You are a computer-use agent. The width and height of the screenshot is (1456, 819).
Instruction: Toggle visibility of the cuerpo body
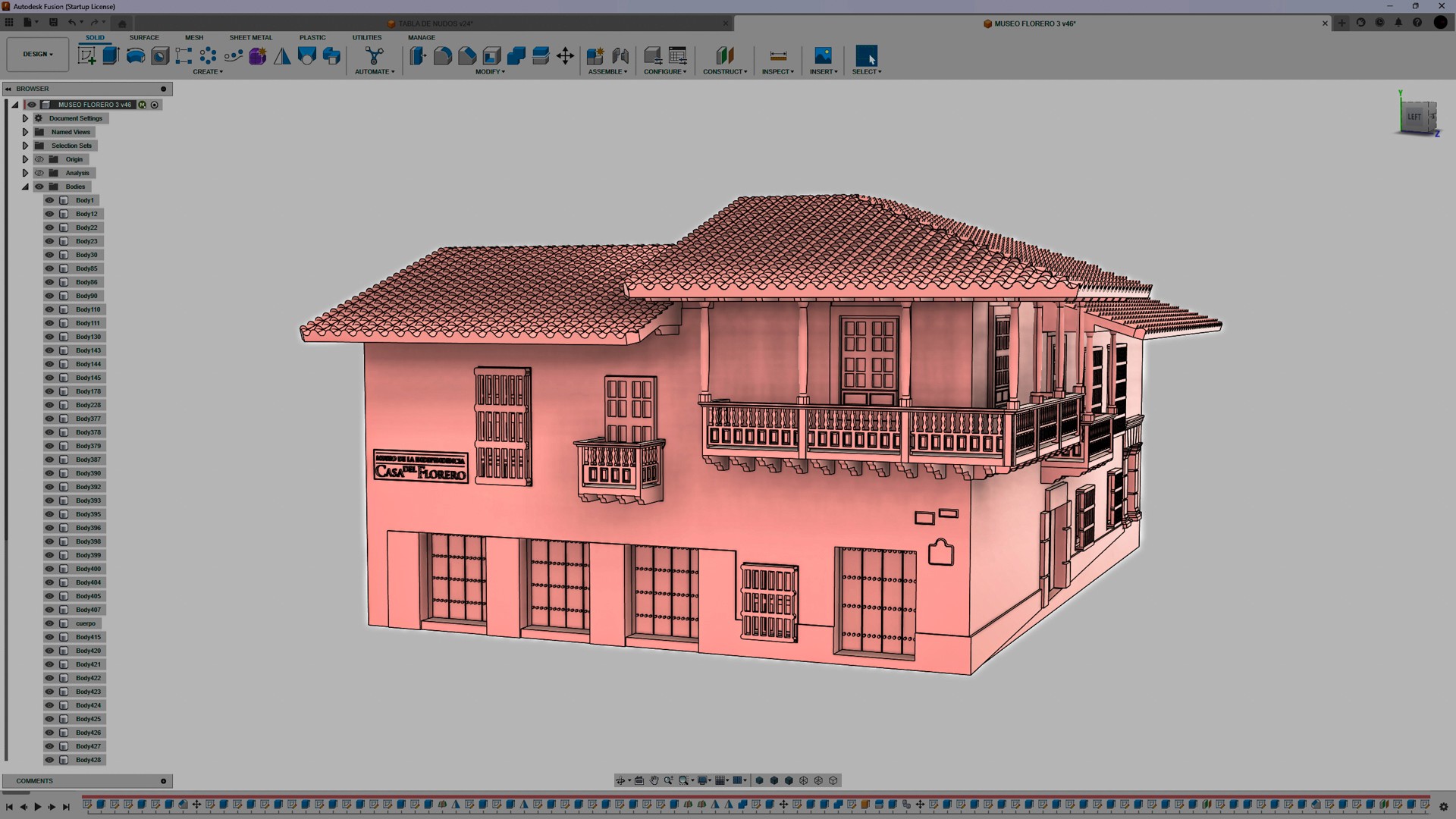pos(49,623)
